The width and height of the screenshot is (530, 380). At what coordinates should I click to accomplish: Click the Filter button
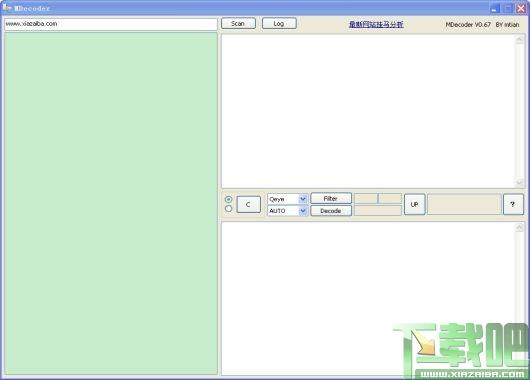coord(331,198)
